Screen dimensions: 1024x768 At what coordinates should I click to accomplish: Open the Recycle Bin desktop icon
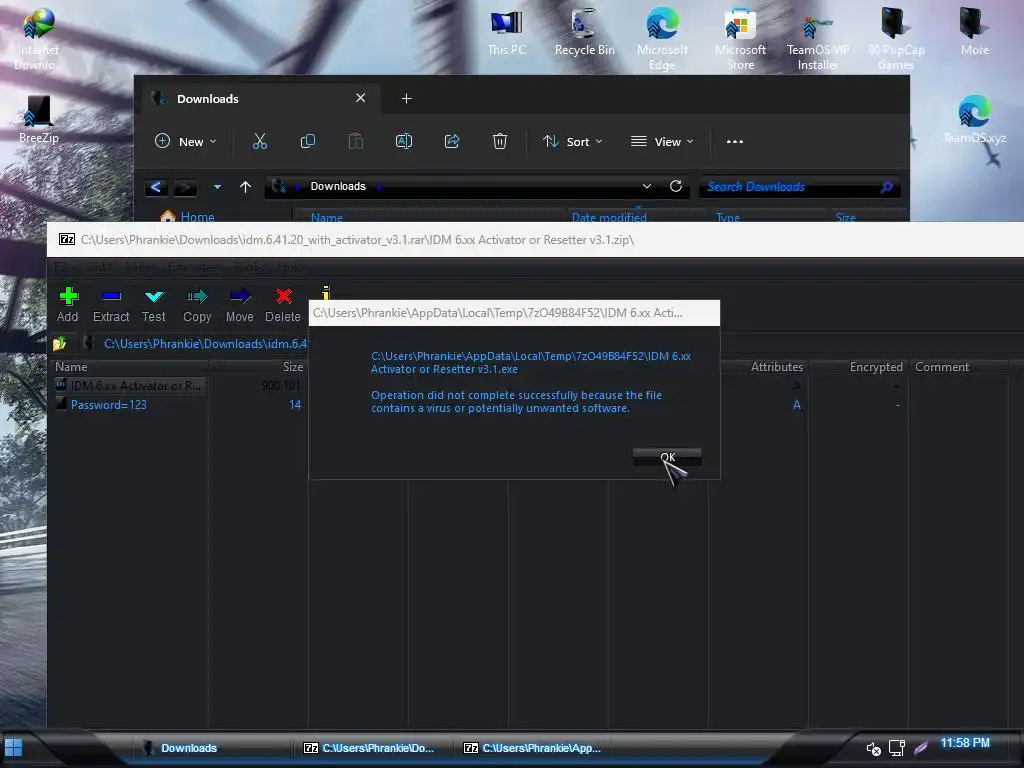pyautogui.click(x=584, y=33)
